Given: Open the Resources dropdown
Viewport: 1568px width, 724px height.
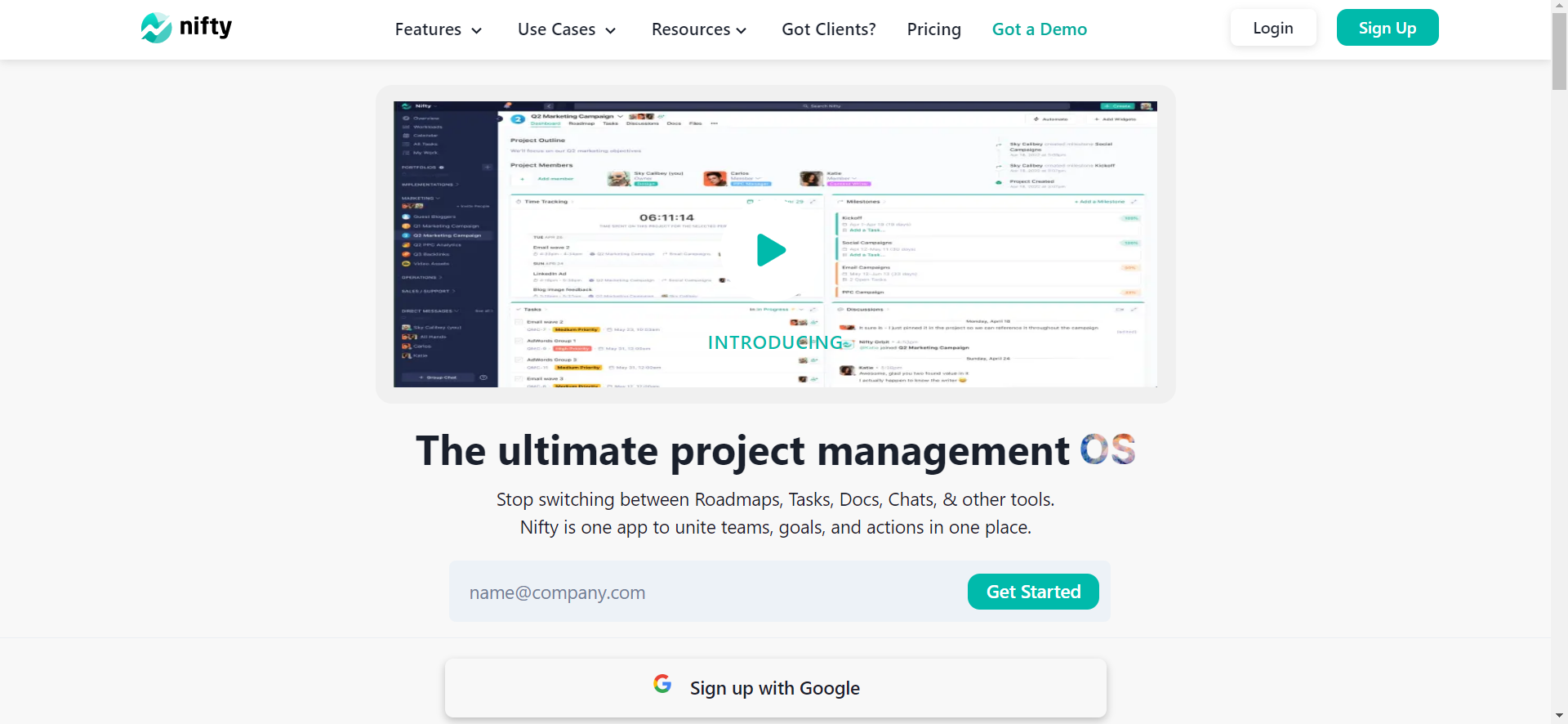Looking at the screenshot, I should coord(699,29).
